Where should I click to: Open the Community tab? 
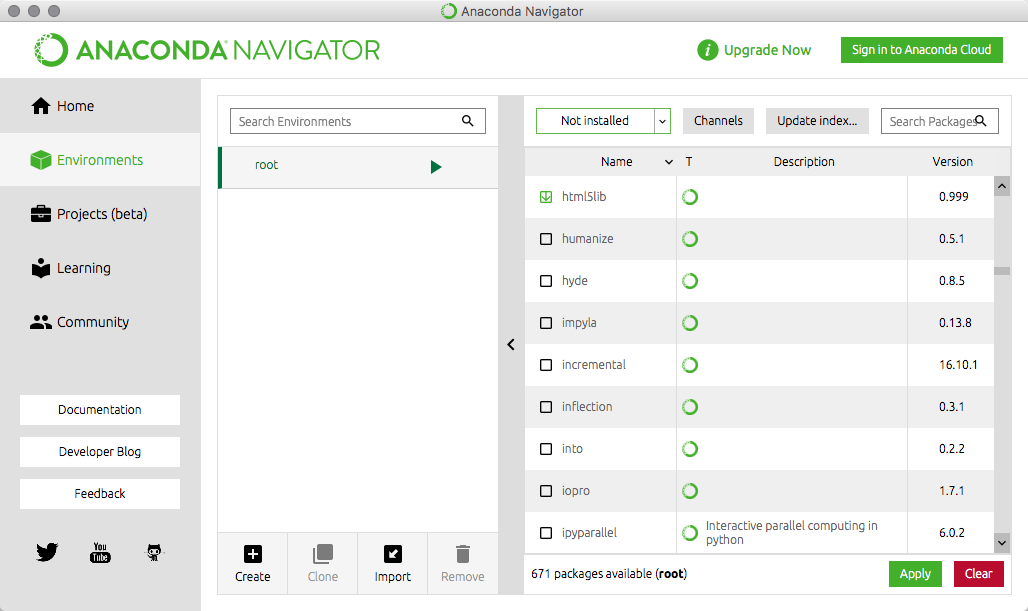[x=100, y=322]
